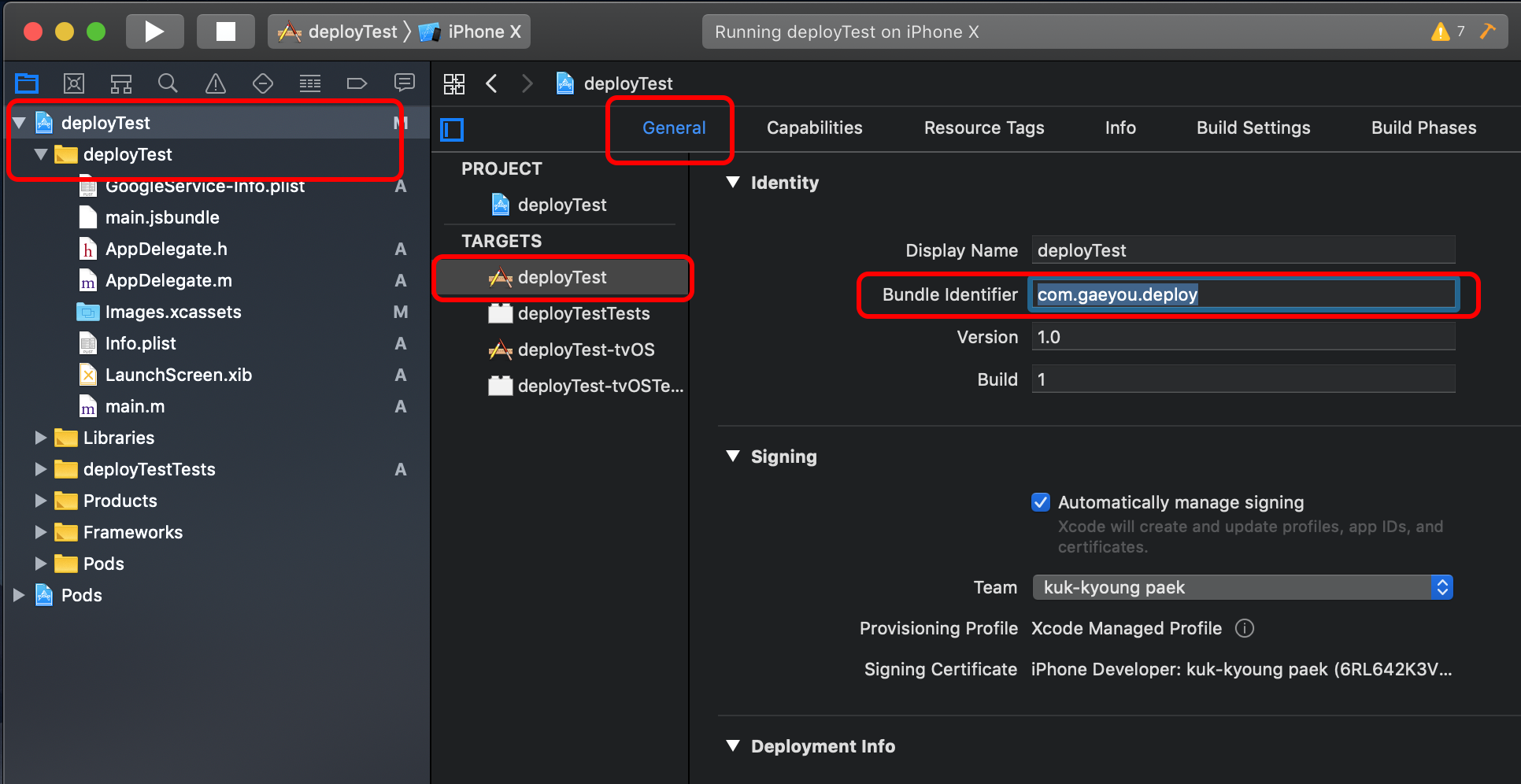
Task: Collapse the deployTest project root
Action: [x=20, y=123]
